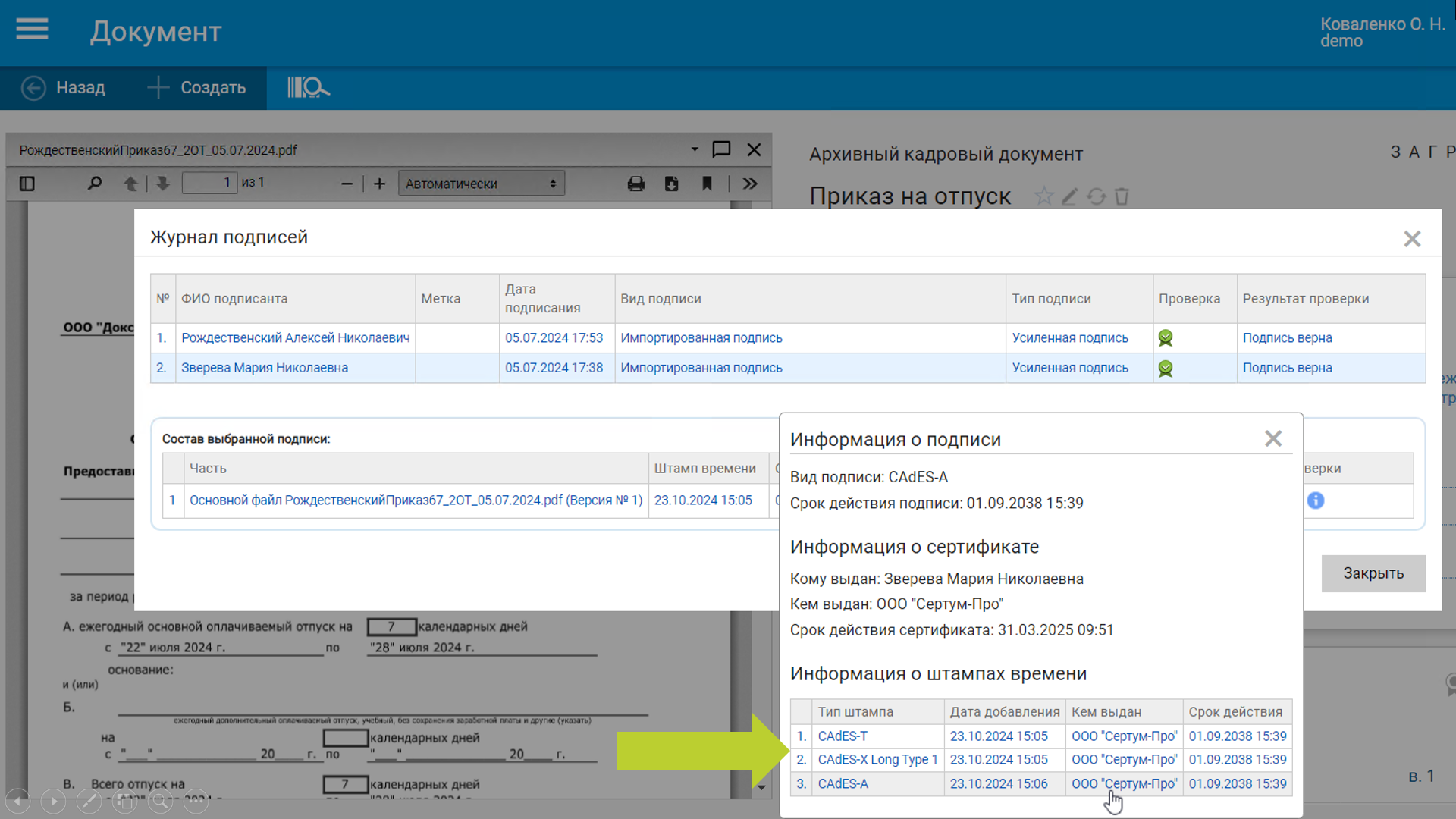The image size is (1456, 819).
Task: Click the Создать button
Action: 197,88
